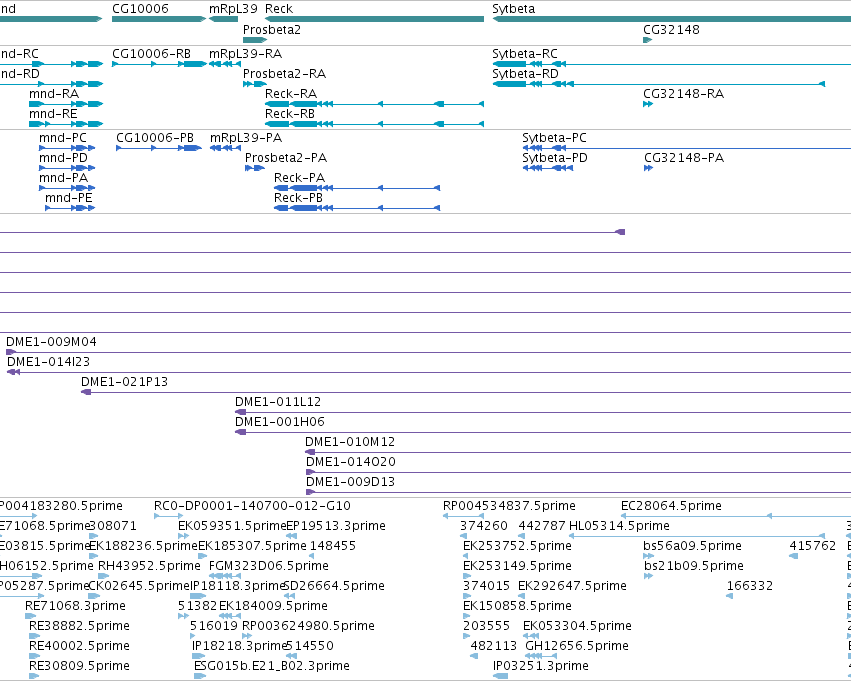
Task: Select EST EK253752.5prime
Action: [x=517, y=545]
